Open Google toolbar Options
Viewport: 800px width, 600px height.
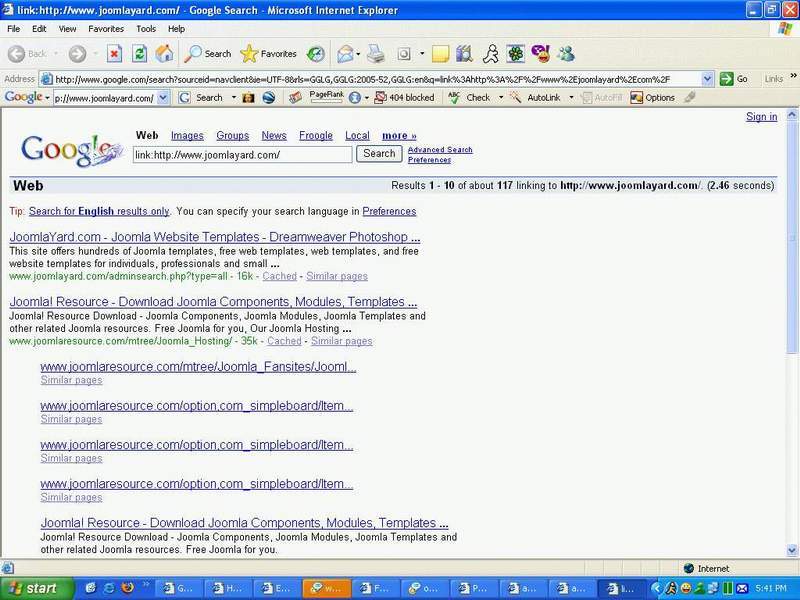(652, 98)
